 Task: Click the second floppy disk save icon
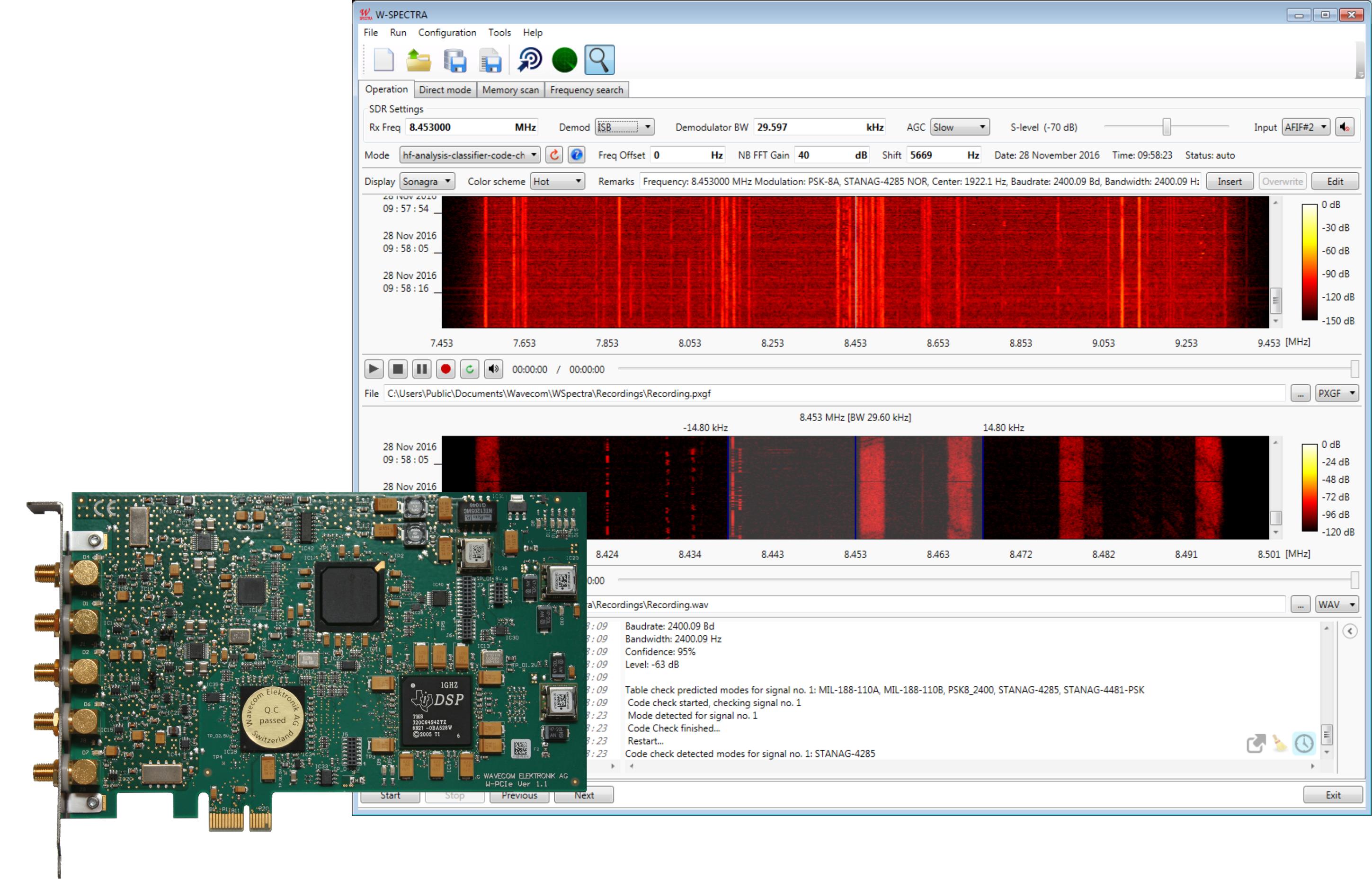[490, 61]
